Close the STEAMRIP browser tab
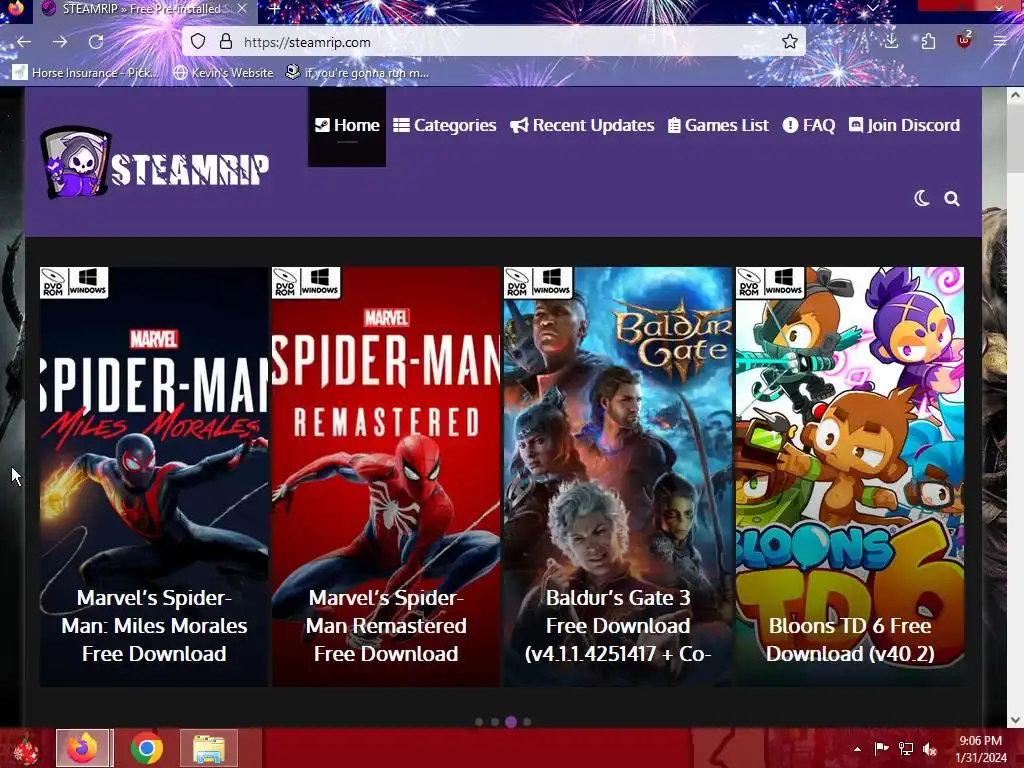The image size is (1024, 768). coord(242,8)
